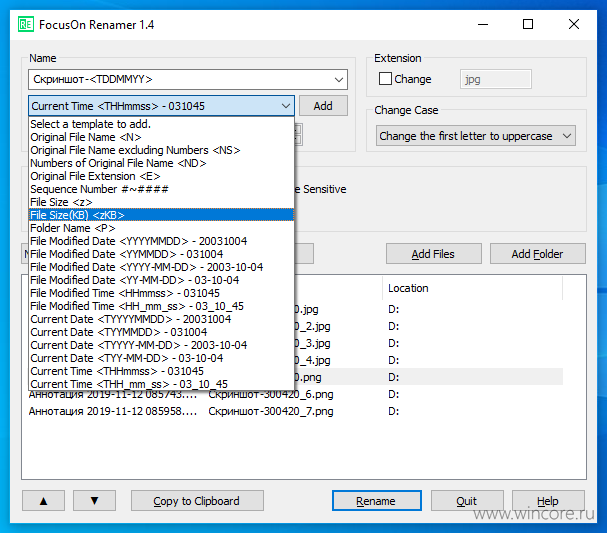Viewport: 607px width, 533px height.
Task: Click the FocusOn Renamer app icon
Action: 26,24
